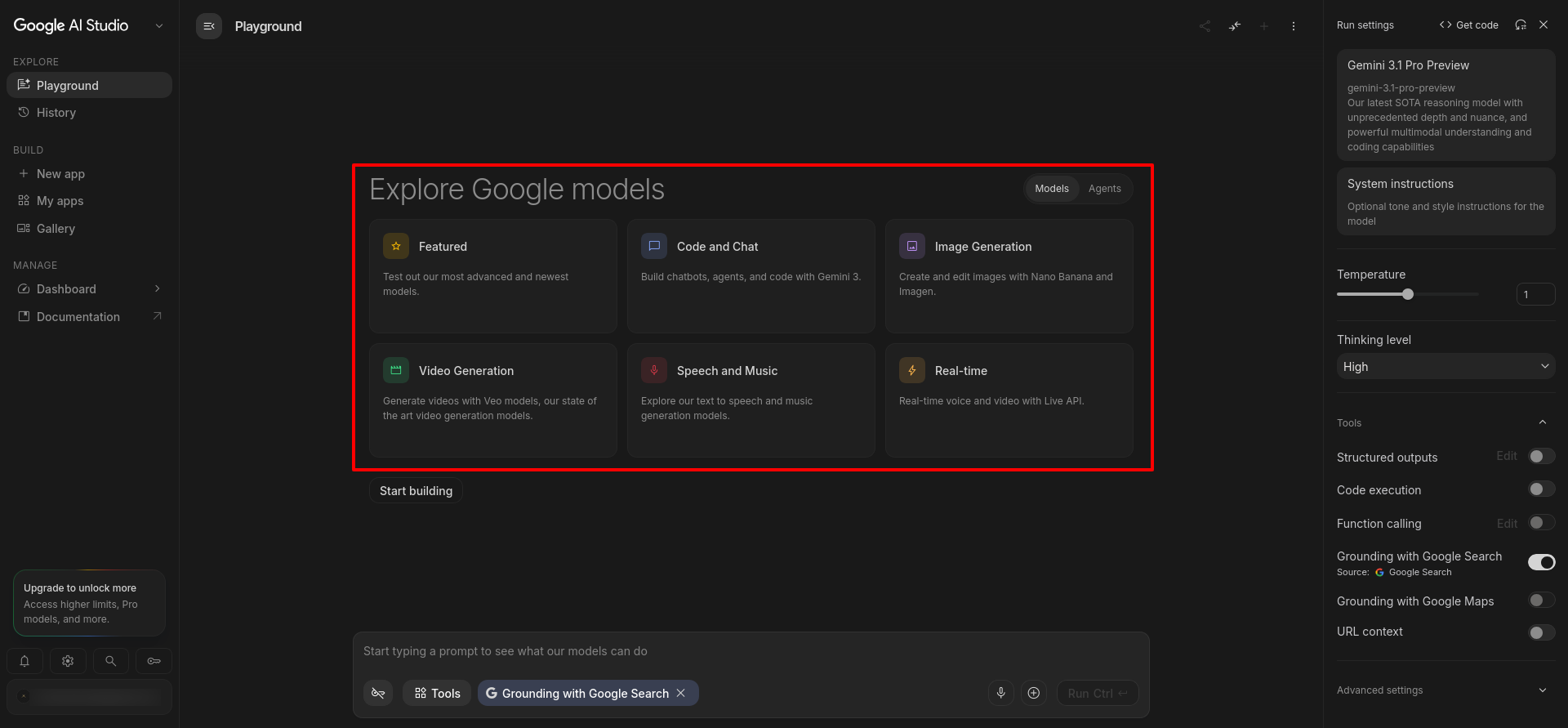Click the Temperature slider handle
The image size is (1568, 728).
1408,294
